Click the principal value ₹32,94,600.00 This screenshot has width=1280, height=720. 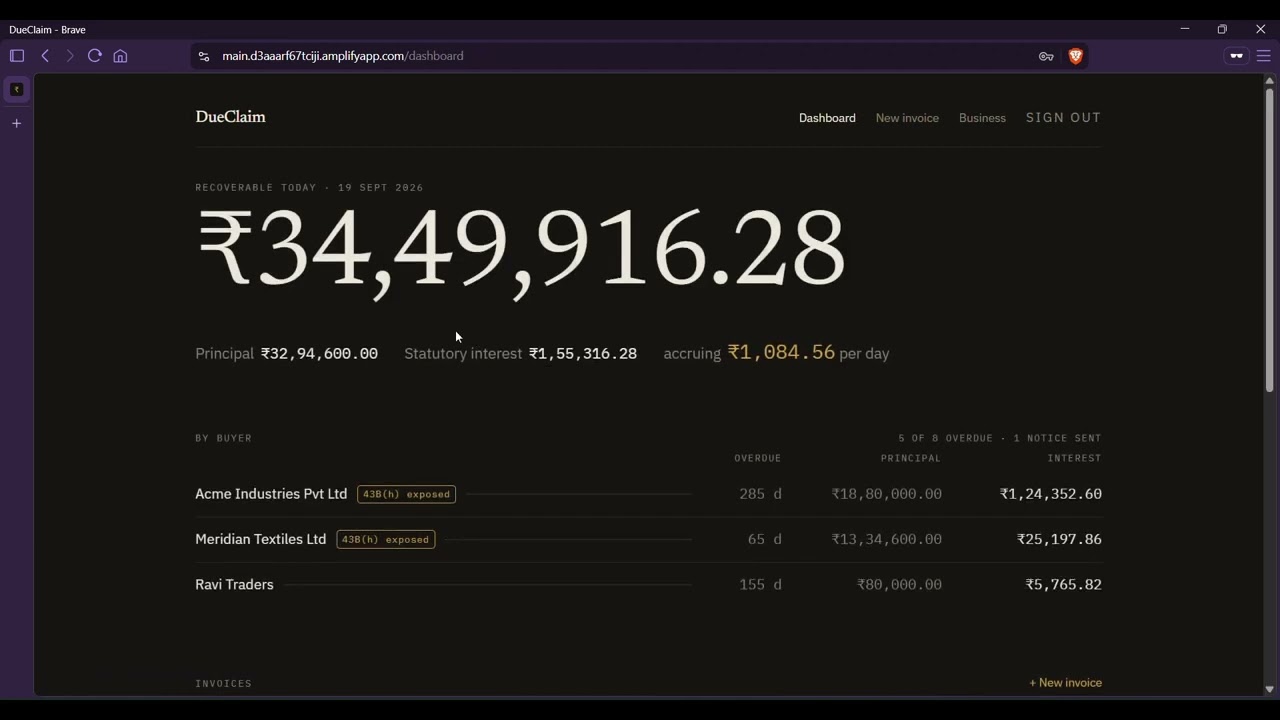(319, 353)
